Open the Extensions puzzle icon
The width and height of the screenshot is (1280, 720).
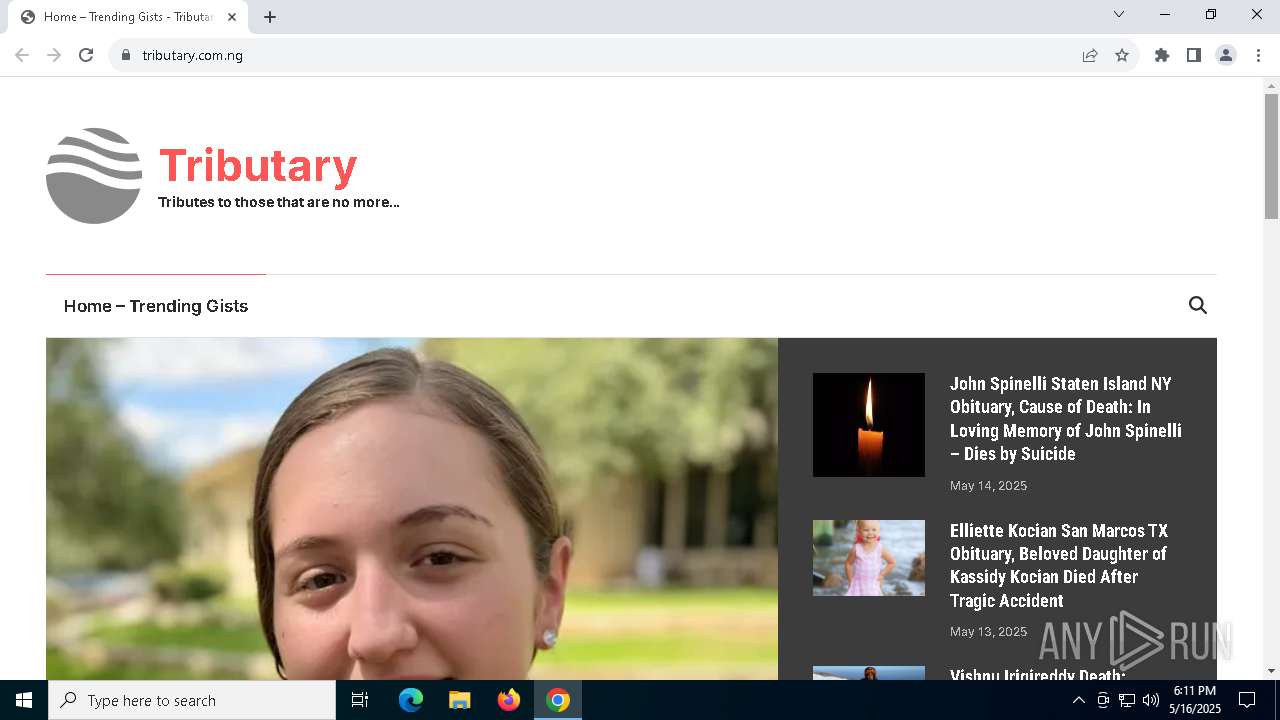(1162, 55)
